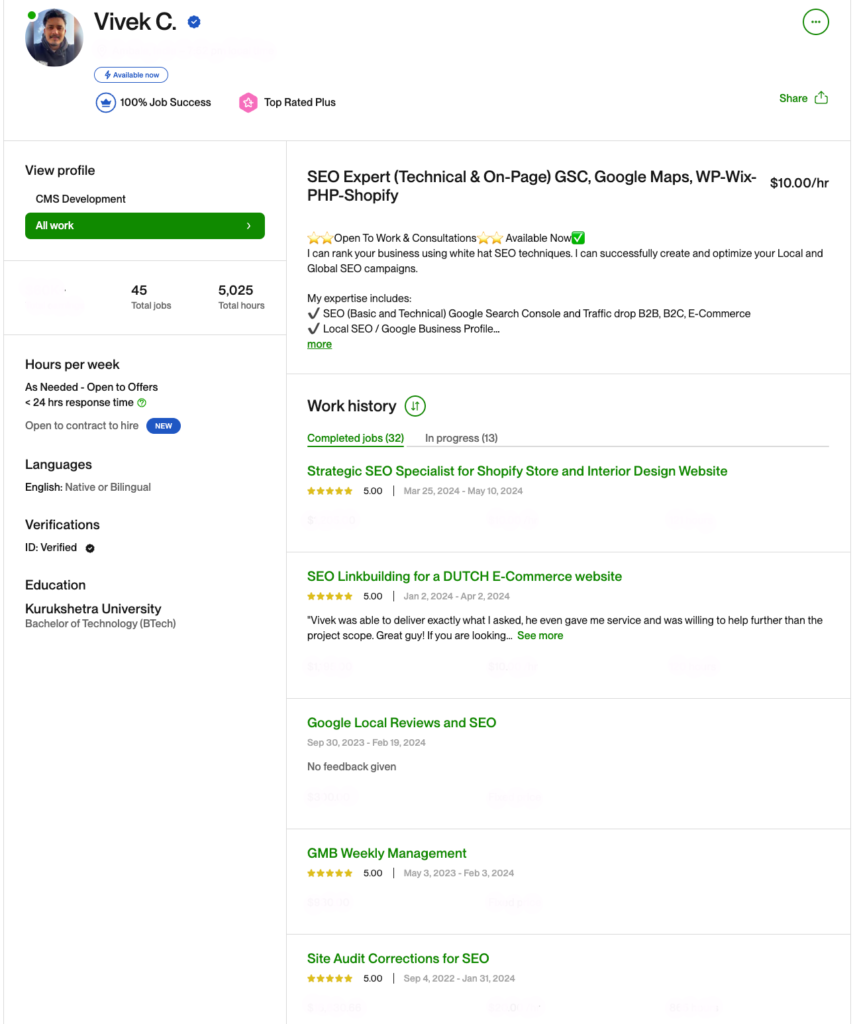Select the CMS Development profile
Viewport: 857px width, 1024px height.
(x=80, y=199)
